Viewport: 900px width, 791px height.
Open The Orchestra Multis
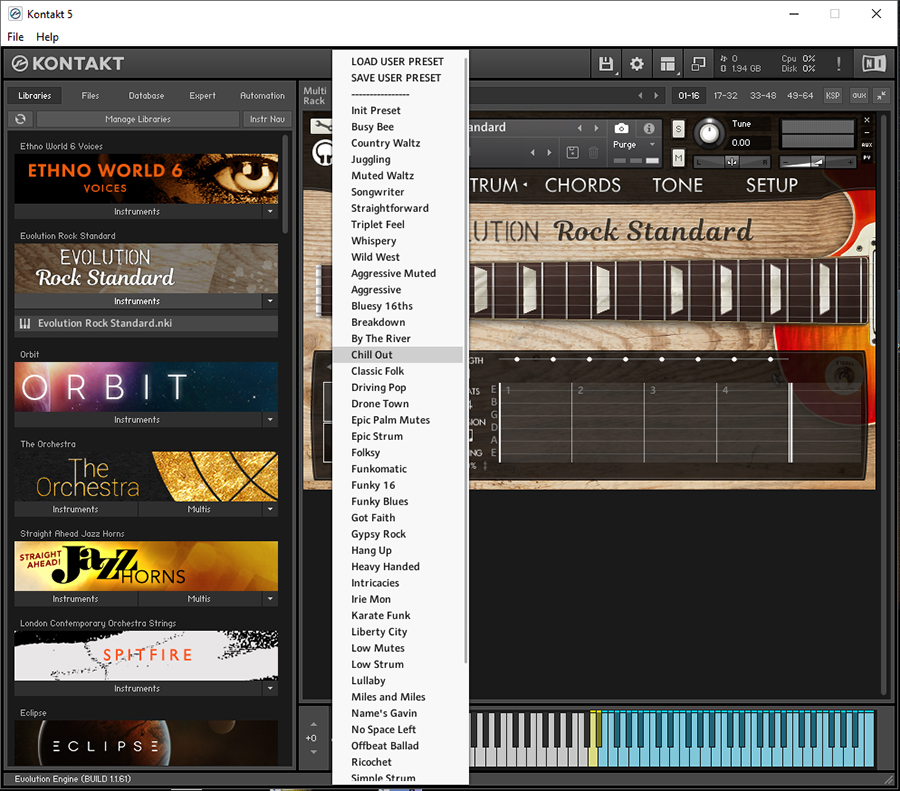[x=199, y=509]
